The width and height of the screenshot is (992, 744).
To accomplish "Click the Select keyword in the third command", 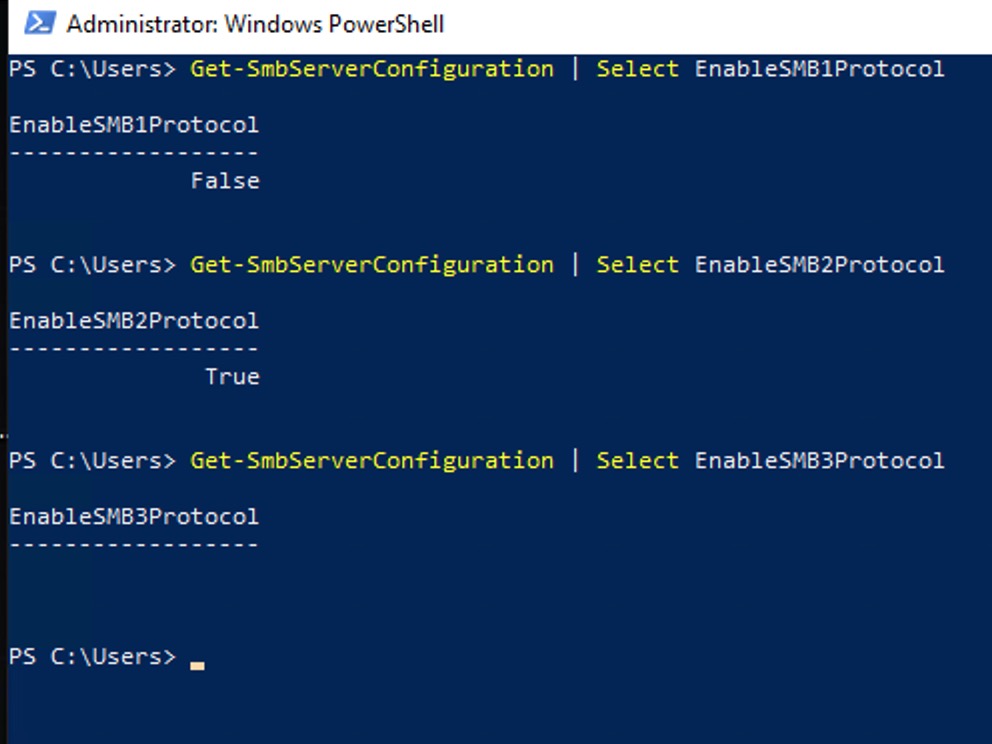I will pyautogui.click(x=637, y=461).
